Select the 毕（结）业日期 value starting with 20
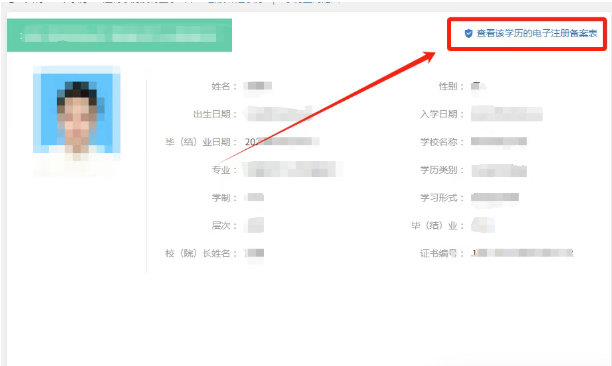Image resolution: width=612 pixels, height=366 pixels. coord(282,142)
